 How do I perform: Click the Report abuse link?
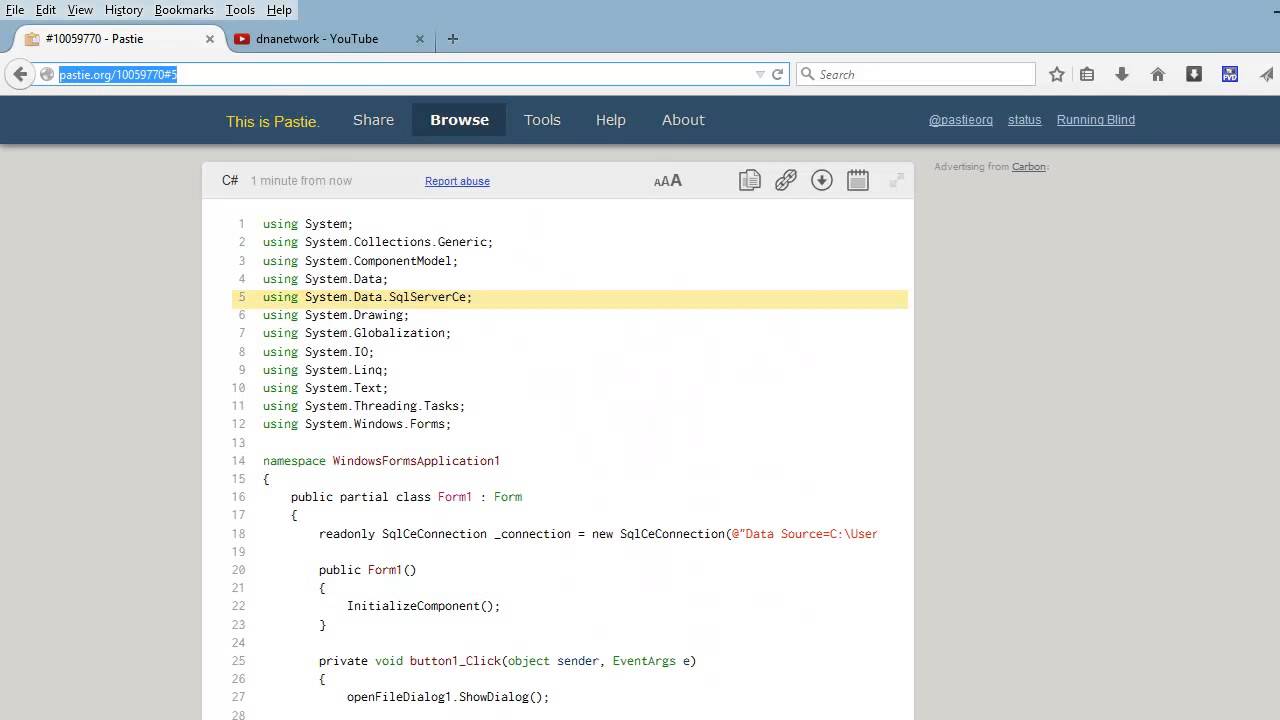[x=457, y=181]
